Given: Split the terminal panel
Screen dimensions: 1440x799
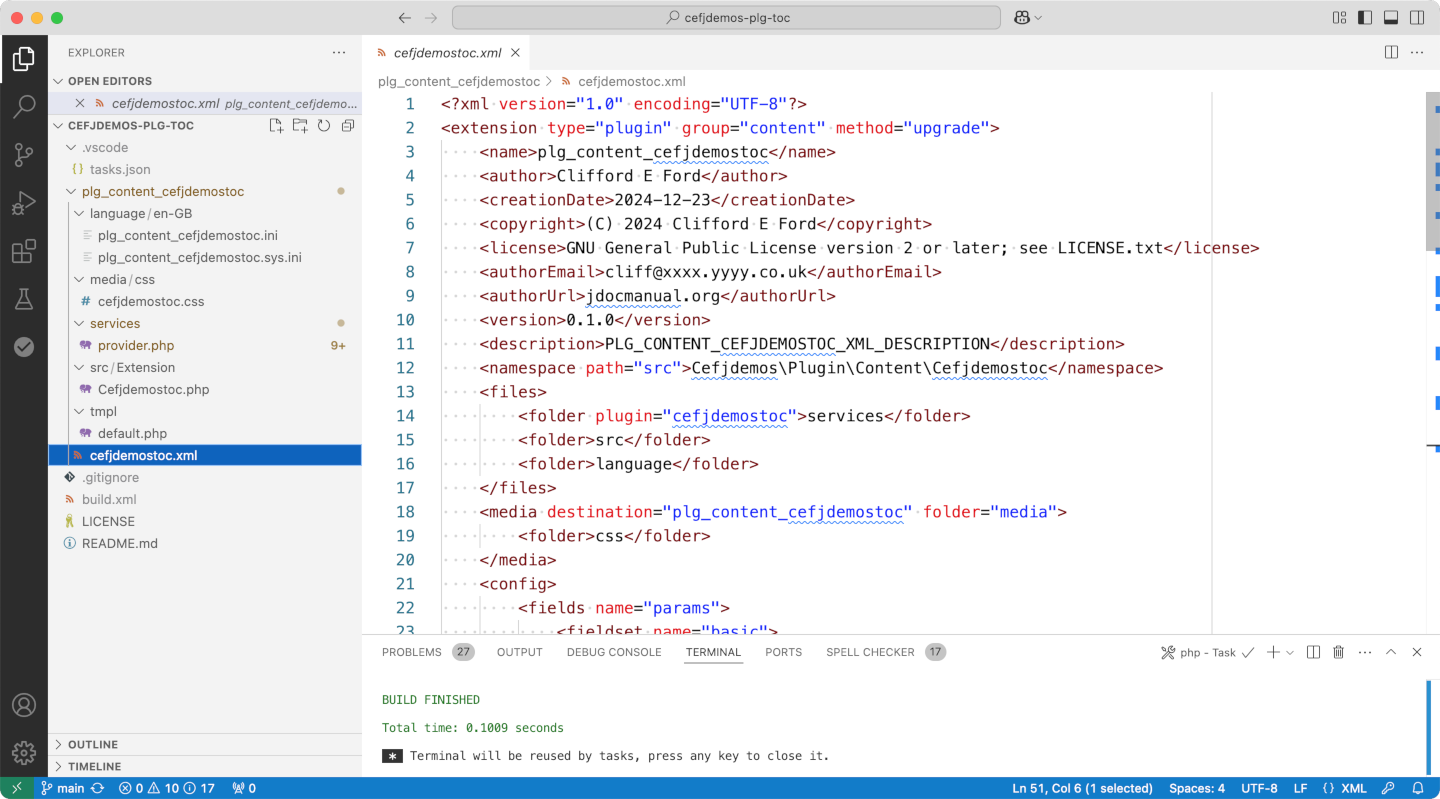Looking at the screenshot, I should (1313, 652).
